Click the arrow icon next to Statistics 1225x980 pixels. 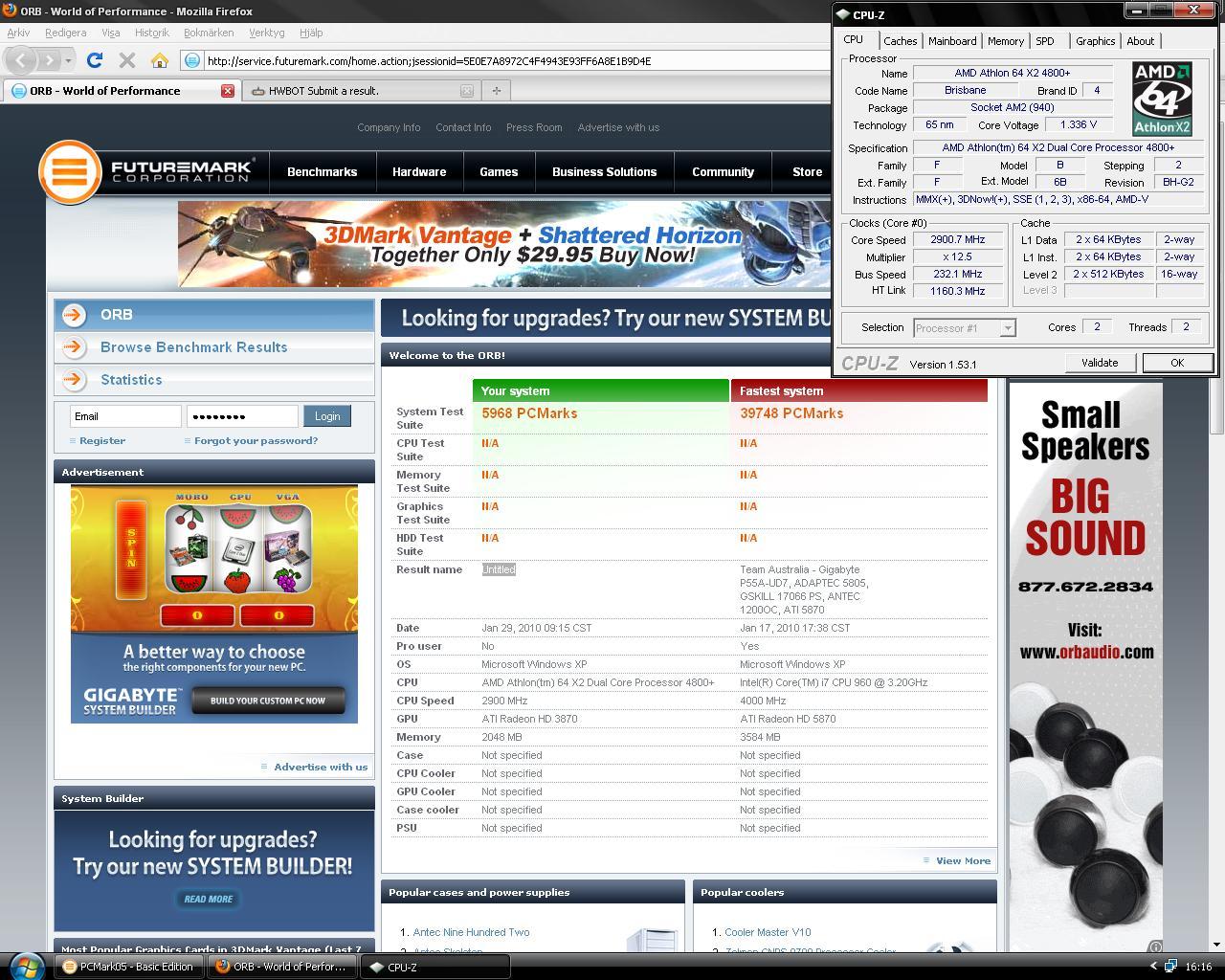tap(74, 380)
